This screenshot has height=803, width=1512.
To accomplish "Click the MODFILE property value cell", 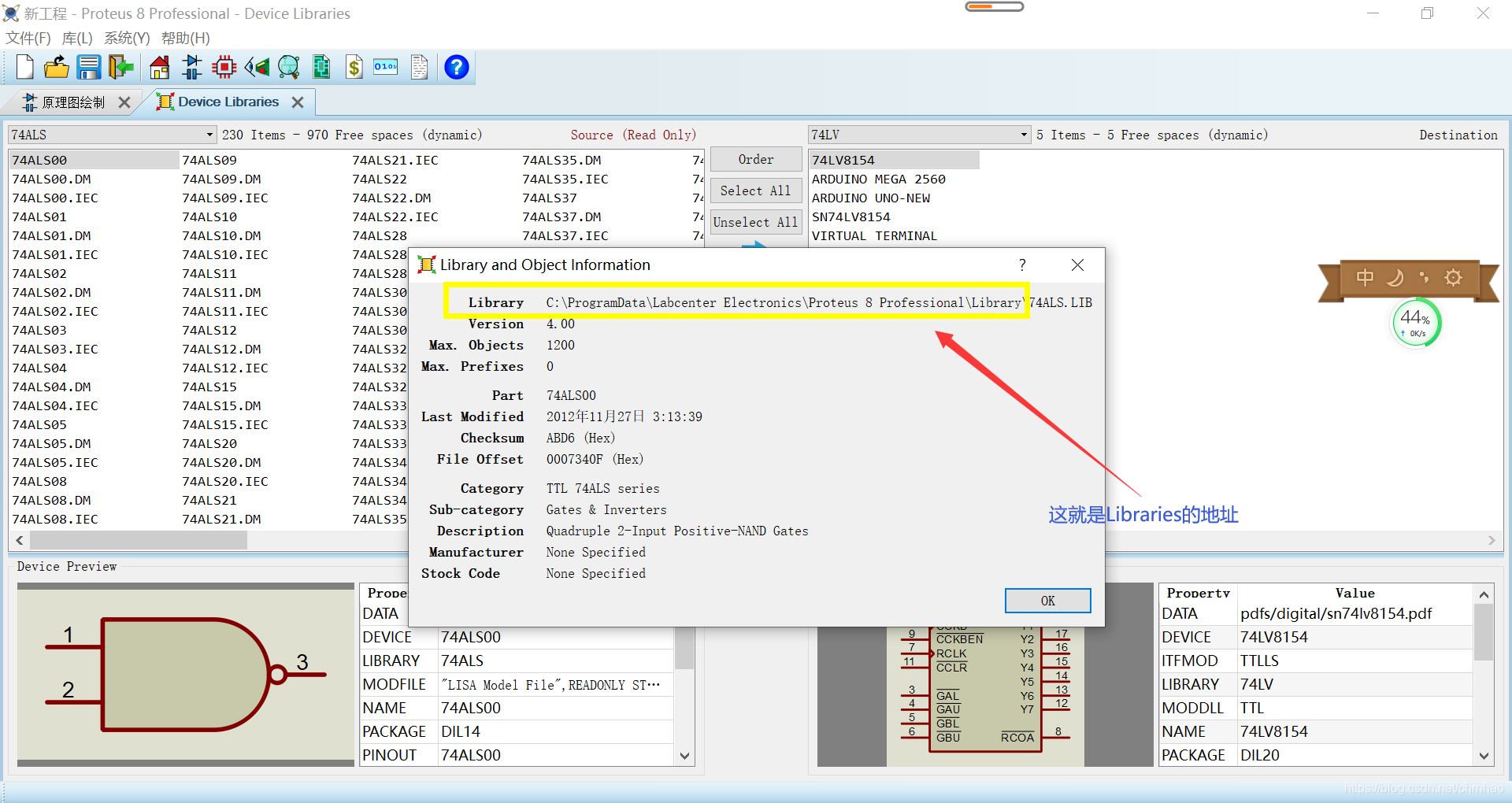I will point(555,684).
